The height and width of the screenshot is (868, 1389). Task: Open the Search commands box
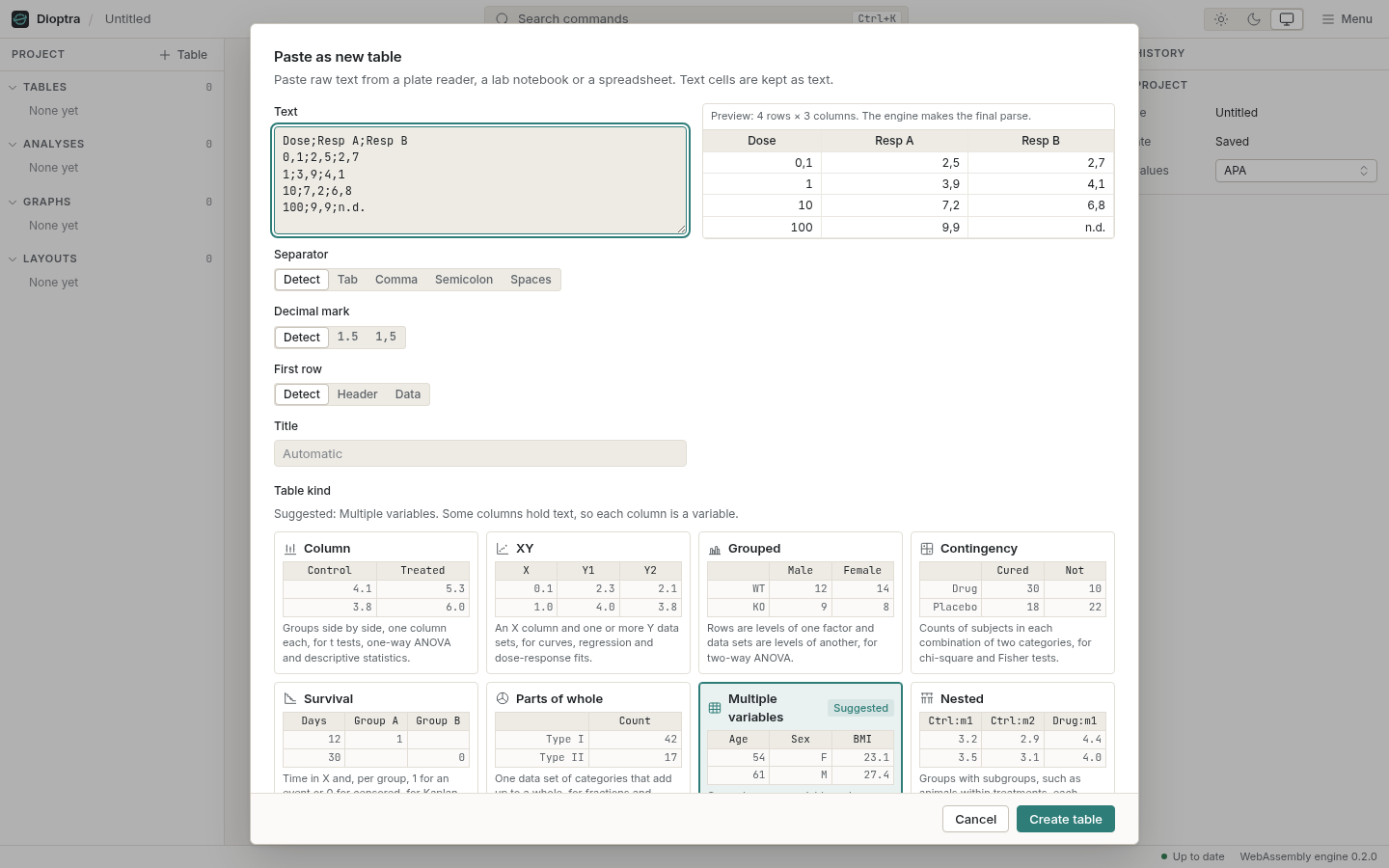(696, 18)
